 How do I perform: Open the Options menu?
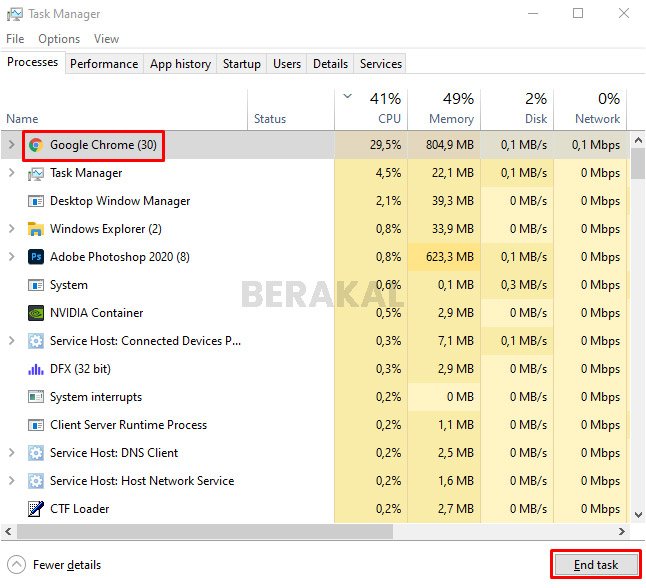coord(59,39)
